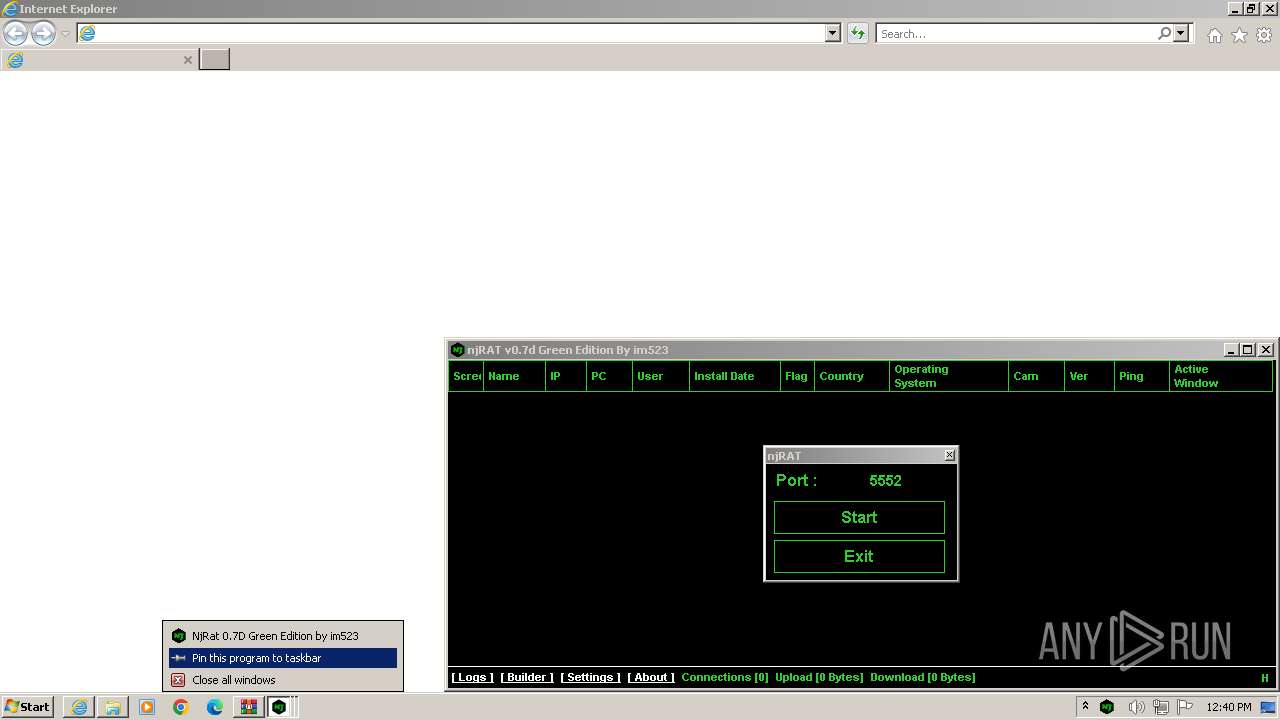This screenshot has height=720, width=1280.
Task: Sort by Cam column header
Action: tap(1036, 376)
